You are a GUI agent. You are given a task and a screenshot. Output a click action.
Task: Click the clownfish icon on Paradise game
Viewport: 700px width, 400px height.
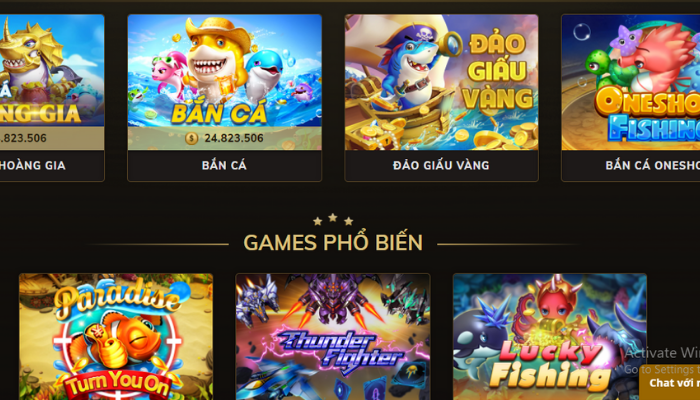coord(117,341)
